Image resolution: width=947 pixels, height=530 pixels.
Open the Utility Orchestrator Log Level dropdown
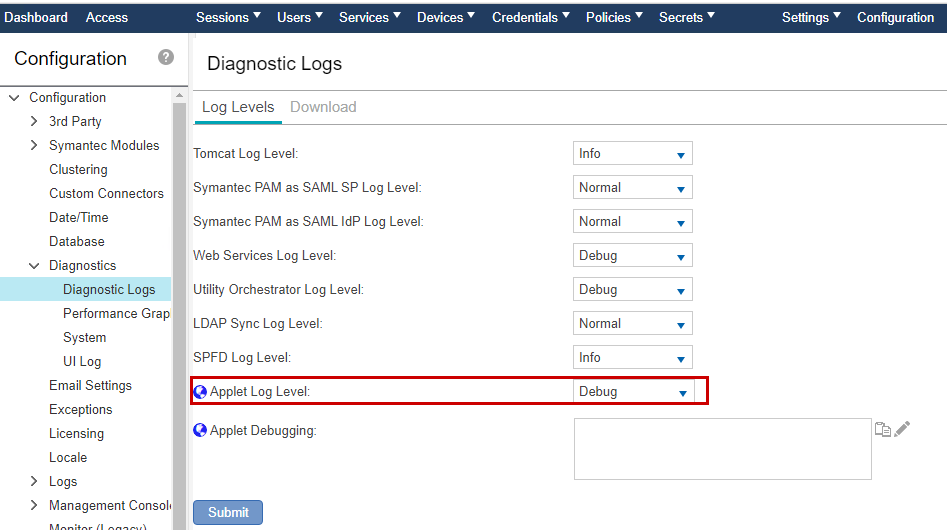click(x=632, y=290)
